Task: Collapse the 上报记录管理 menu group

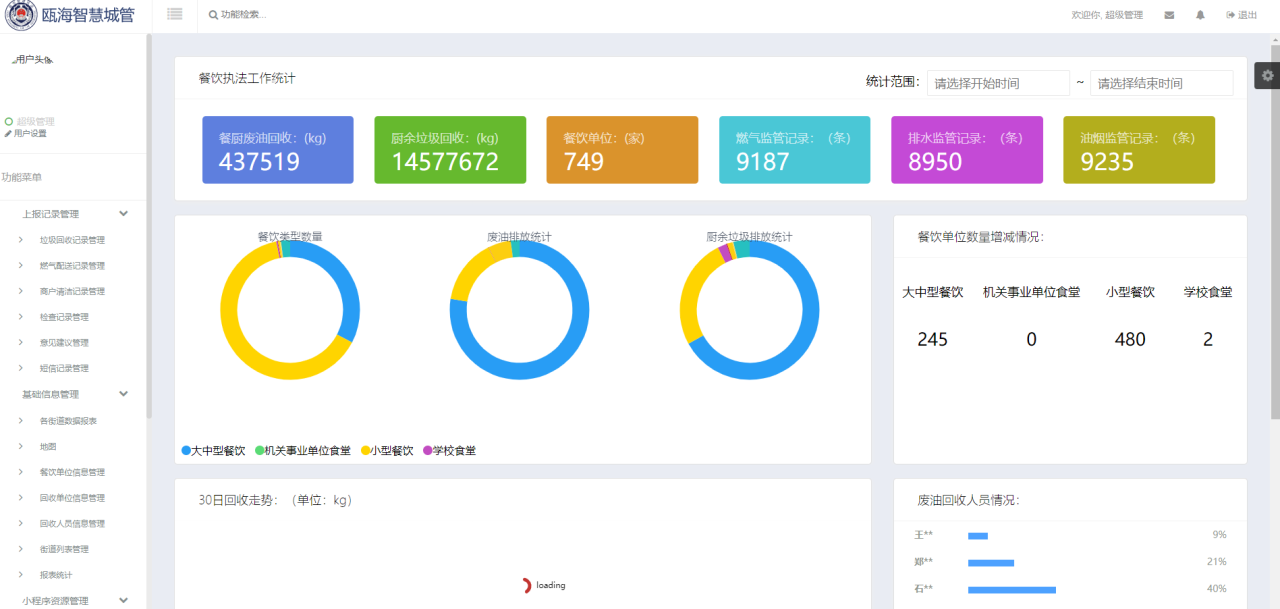Action: point(74,214)
